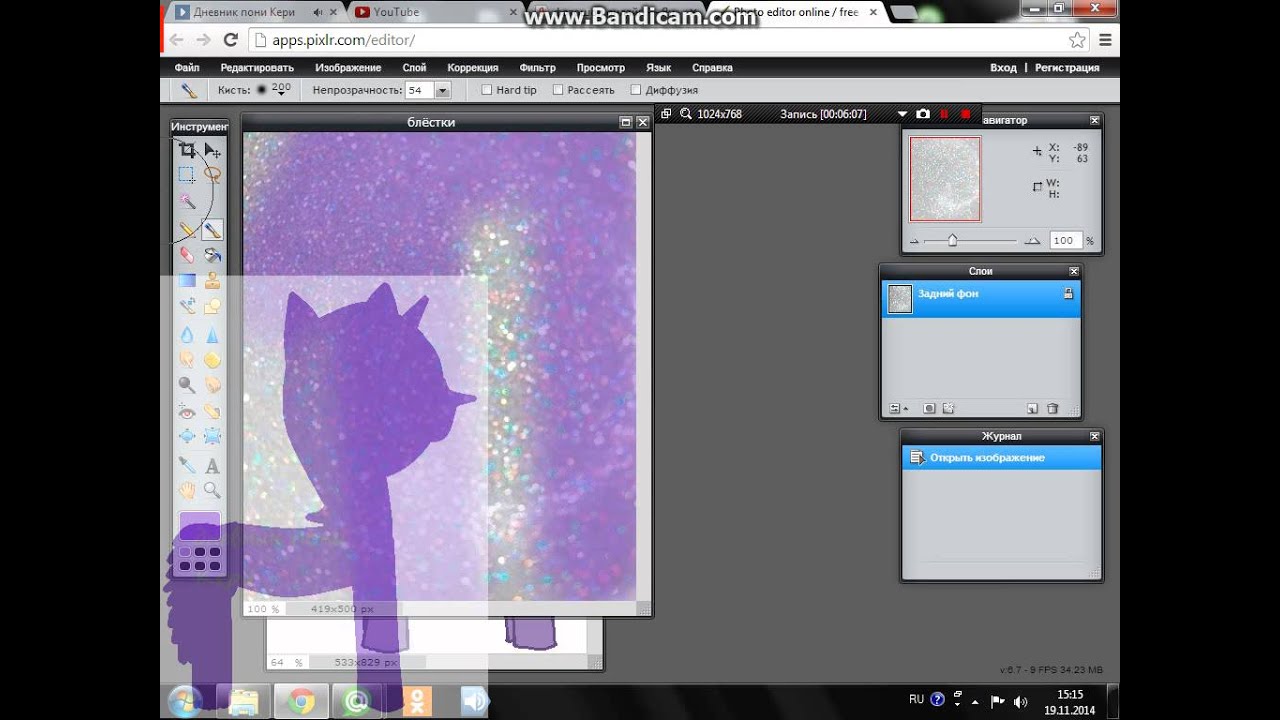This screenshot has height=720, width=1280.
Task: Enable Диффузия checkbox
Action: point(636,90)
